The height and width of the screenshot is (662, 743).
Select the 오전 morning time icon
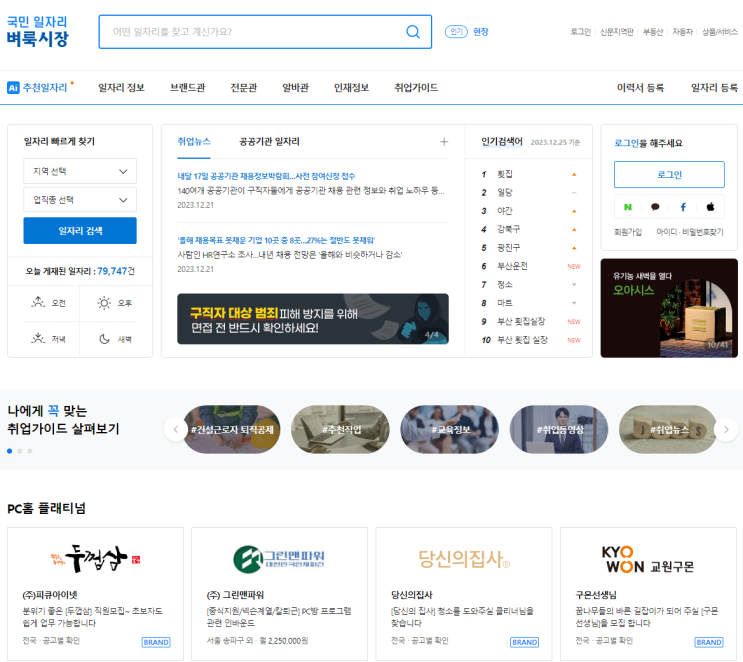point(38,302)
